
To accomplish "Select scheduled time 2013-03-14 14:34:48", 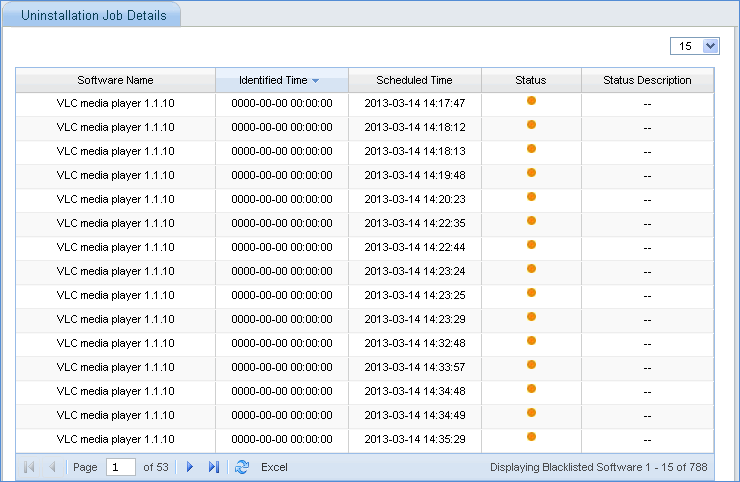I will click(415, 391).
